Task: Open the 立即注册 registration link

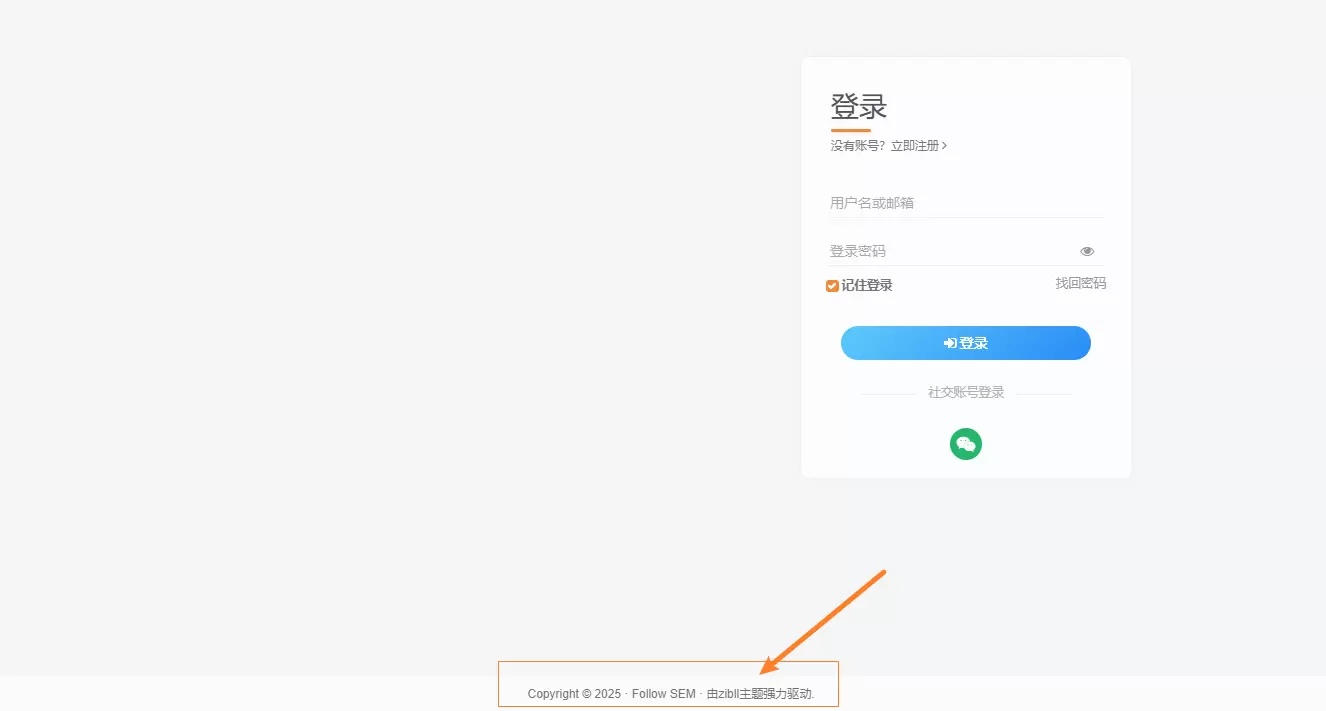Action: pyautogui.click(x=915, y=146)
